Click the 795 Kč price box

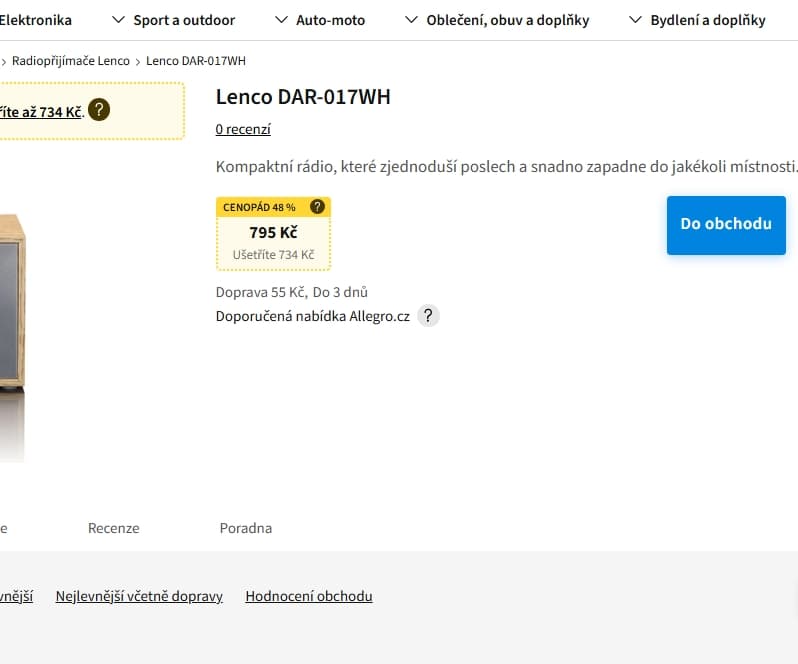tap(273, 233)
